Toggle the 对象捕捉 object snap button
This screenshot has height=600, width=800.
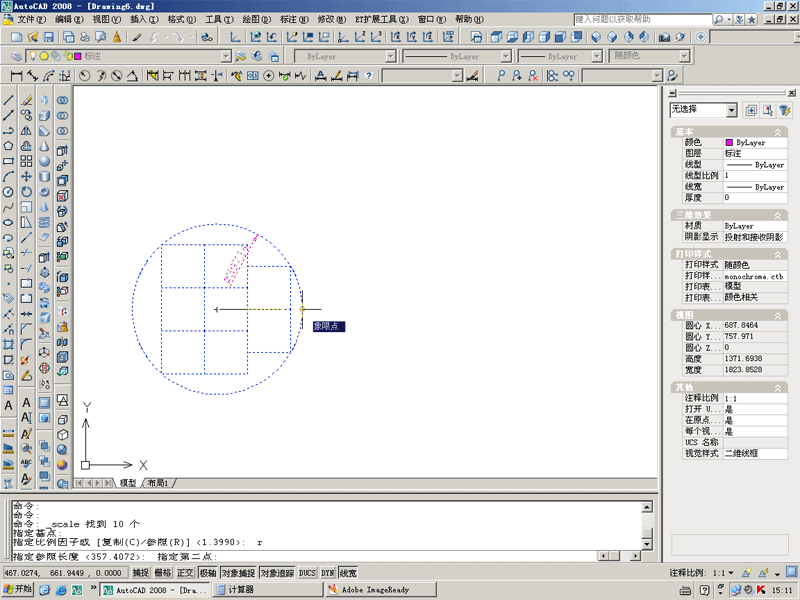(238, 573)
